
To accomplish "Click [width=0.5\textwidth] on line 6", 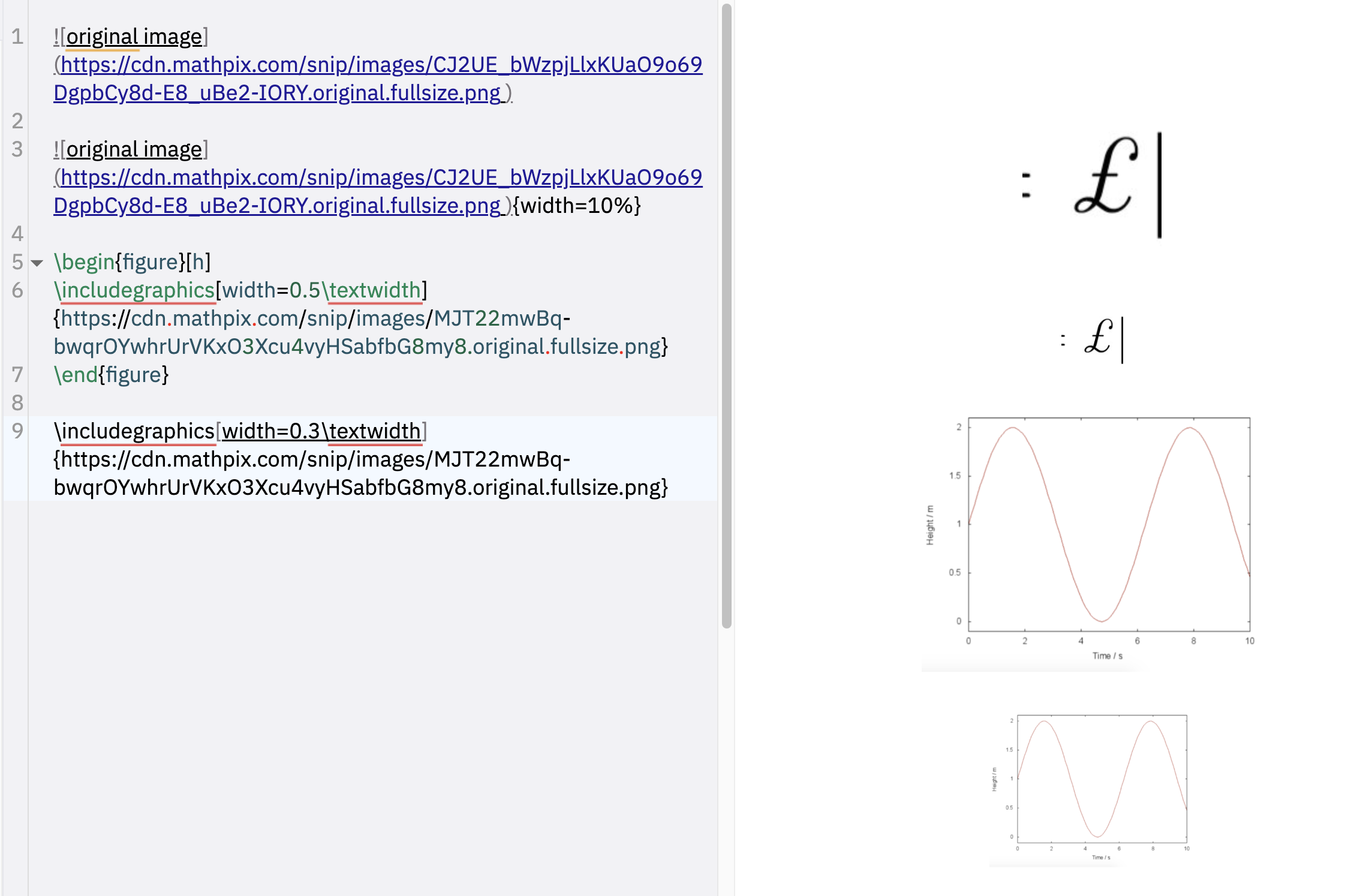I will coord(321,290).
